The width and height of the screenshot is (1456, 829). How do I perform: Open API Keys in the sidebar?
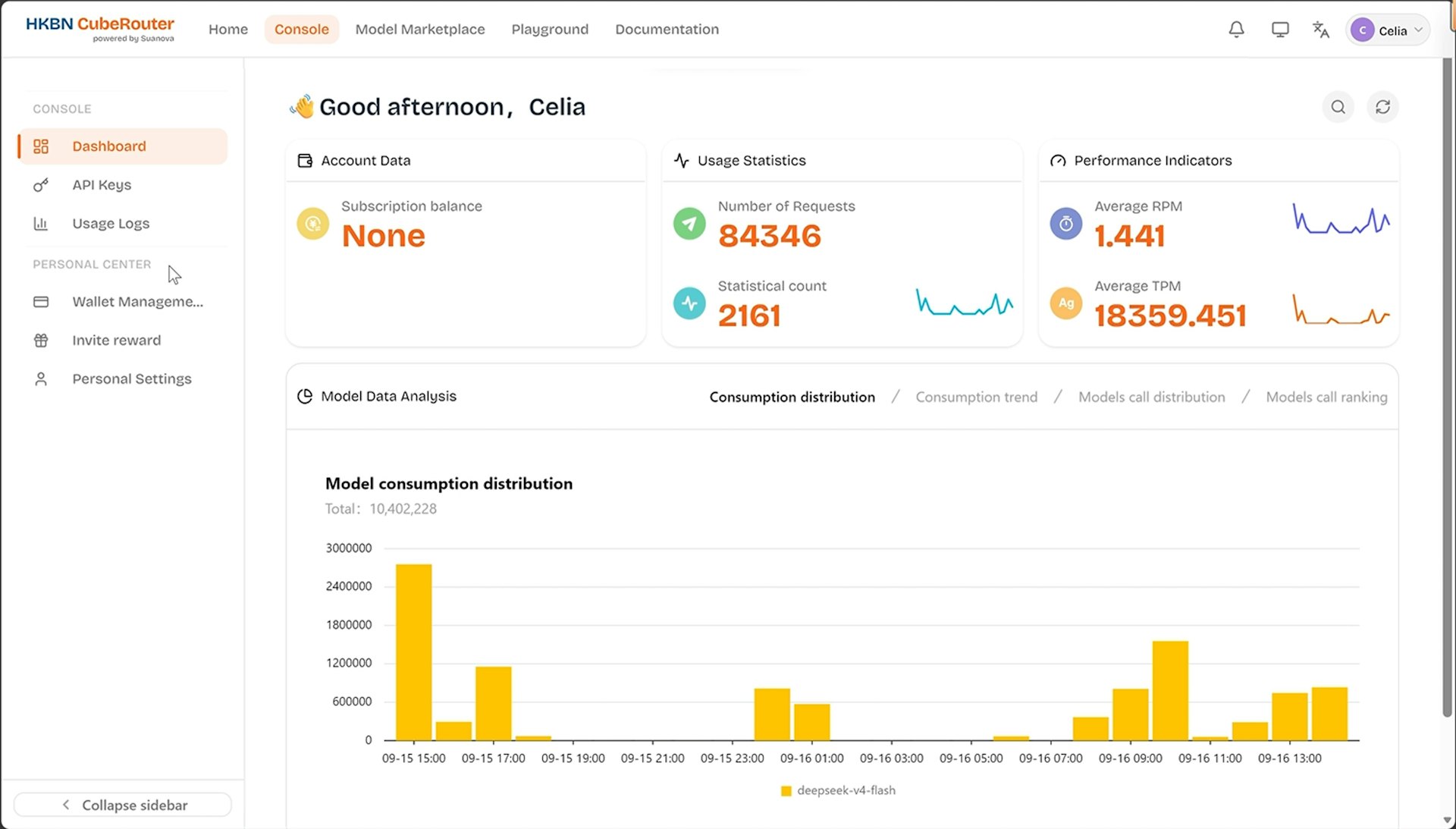coord(121,185)
